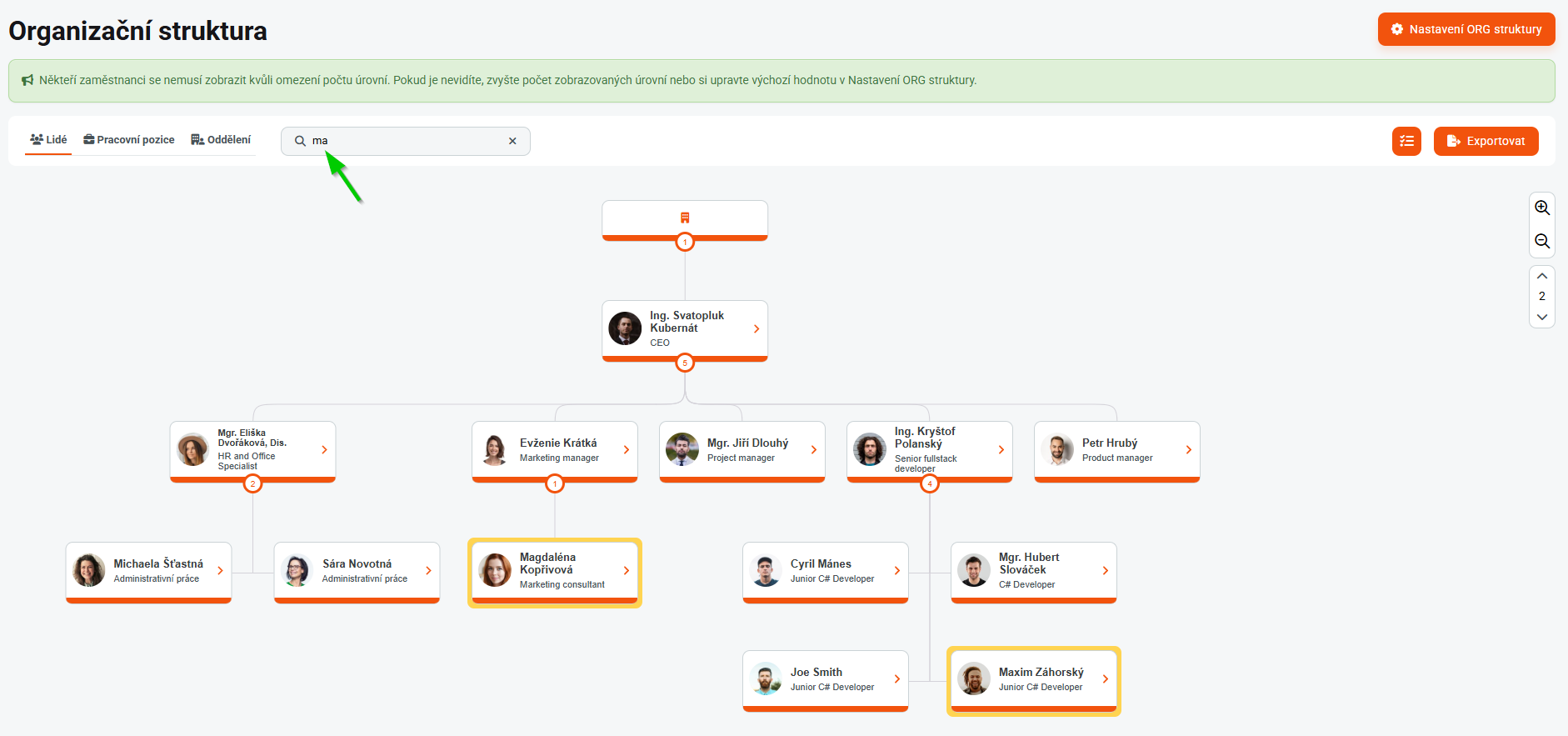Click the company building icon root node
This screenshot has width=1568, height=736.
coord(685,218)
